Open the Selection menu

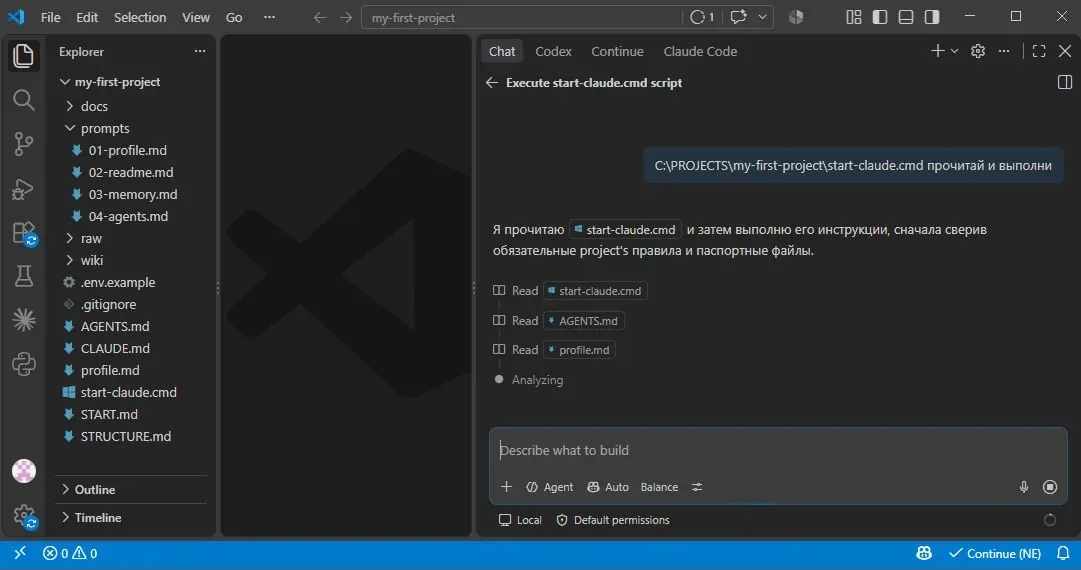tap(140, 17)
